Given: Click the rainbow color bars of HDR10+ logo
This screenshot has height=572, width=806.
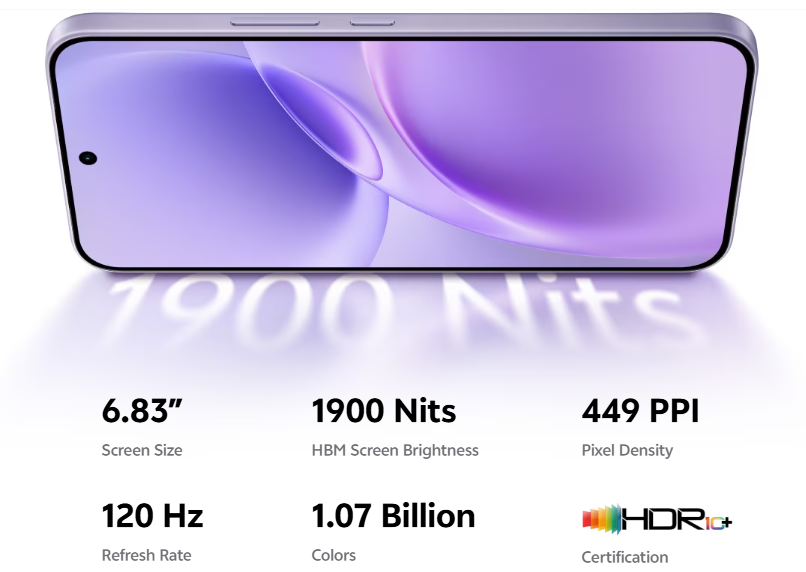Looking at the screenshot, I should (600, 519).
